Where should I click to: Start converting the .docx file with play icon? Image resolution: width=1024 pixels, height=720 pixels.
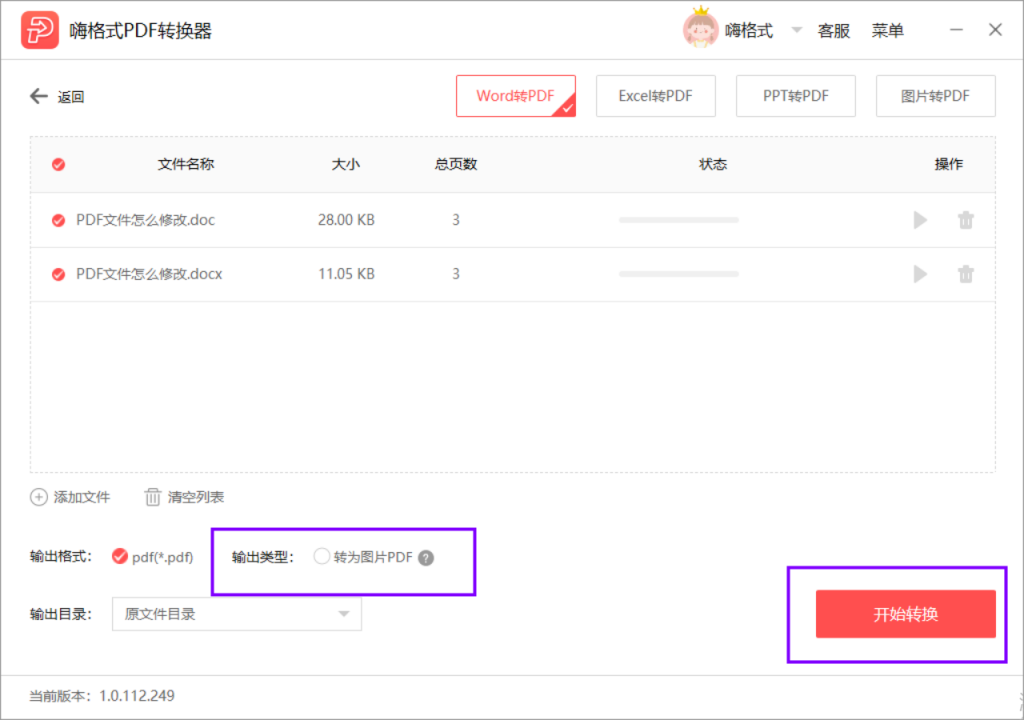click(920, 274)
